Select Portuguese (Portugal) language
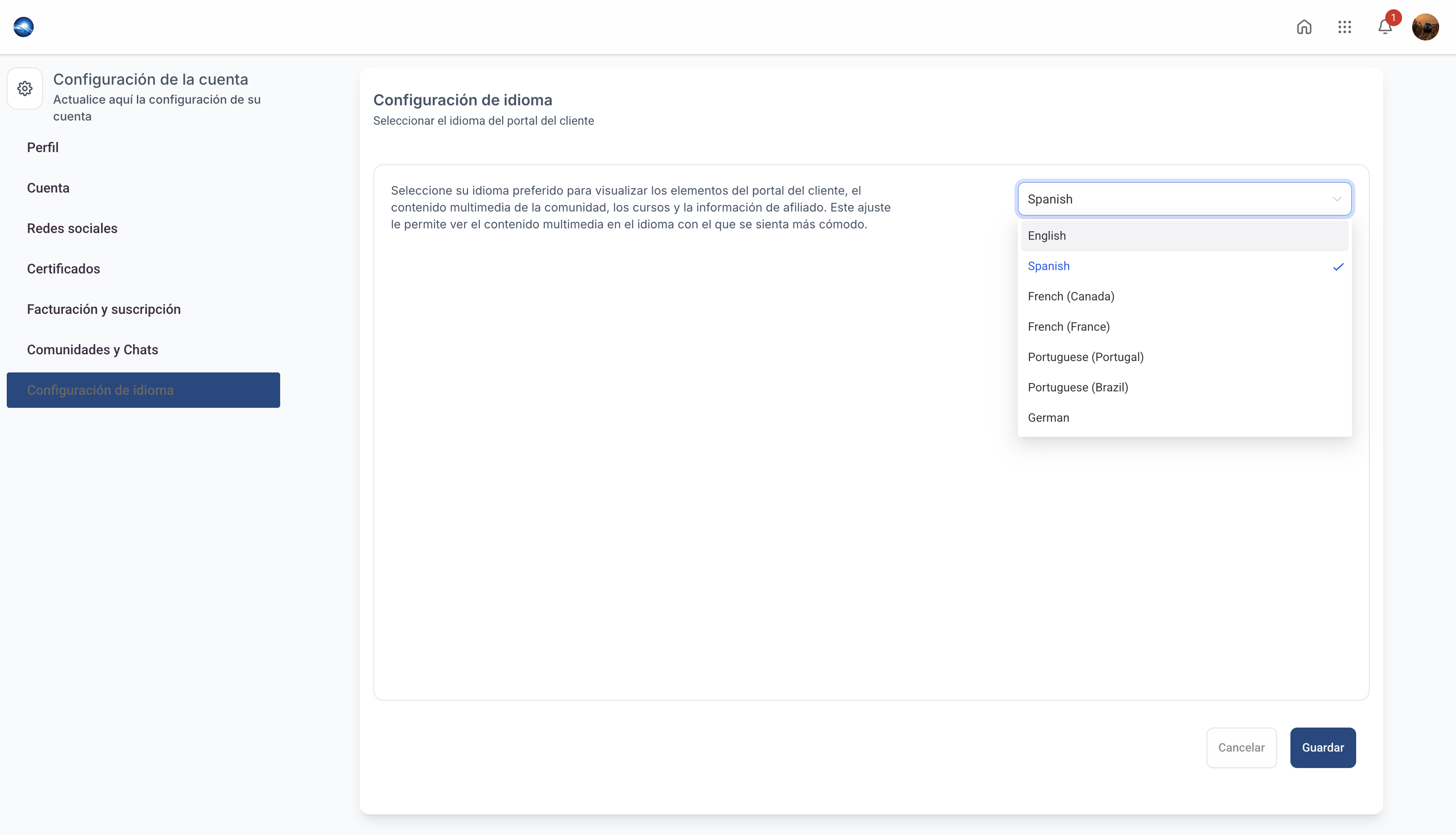 point(1085,357)
